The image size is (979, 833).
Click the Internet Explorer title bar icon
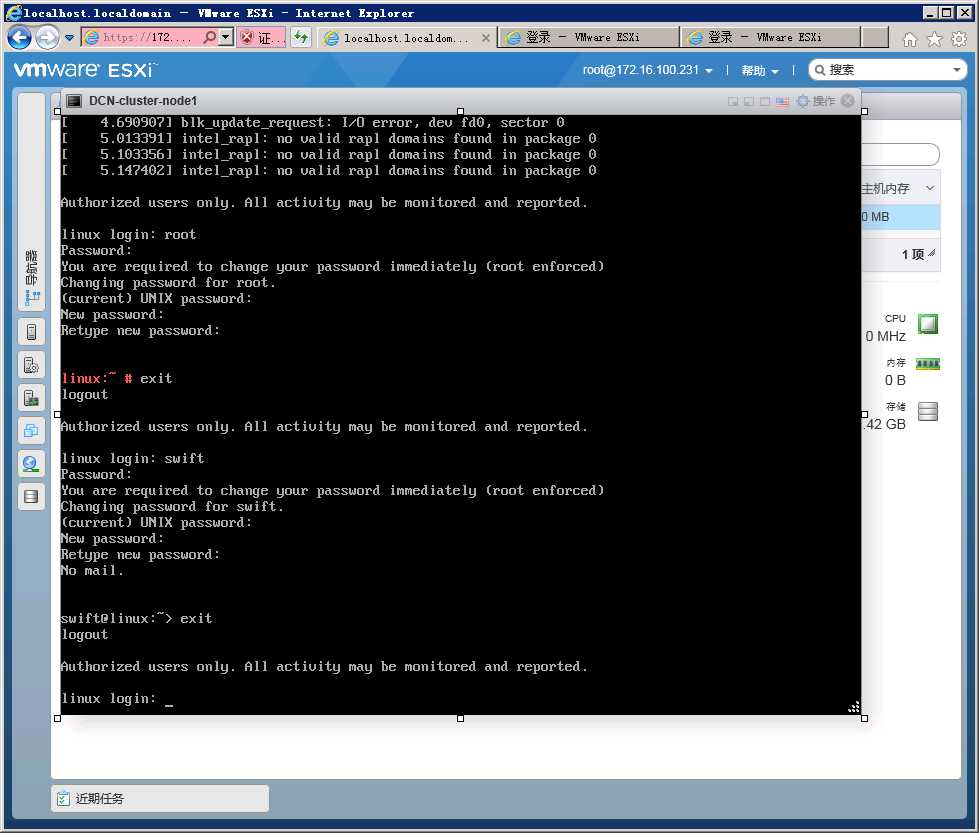click(14, 12)
